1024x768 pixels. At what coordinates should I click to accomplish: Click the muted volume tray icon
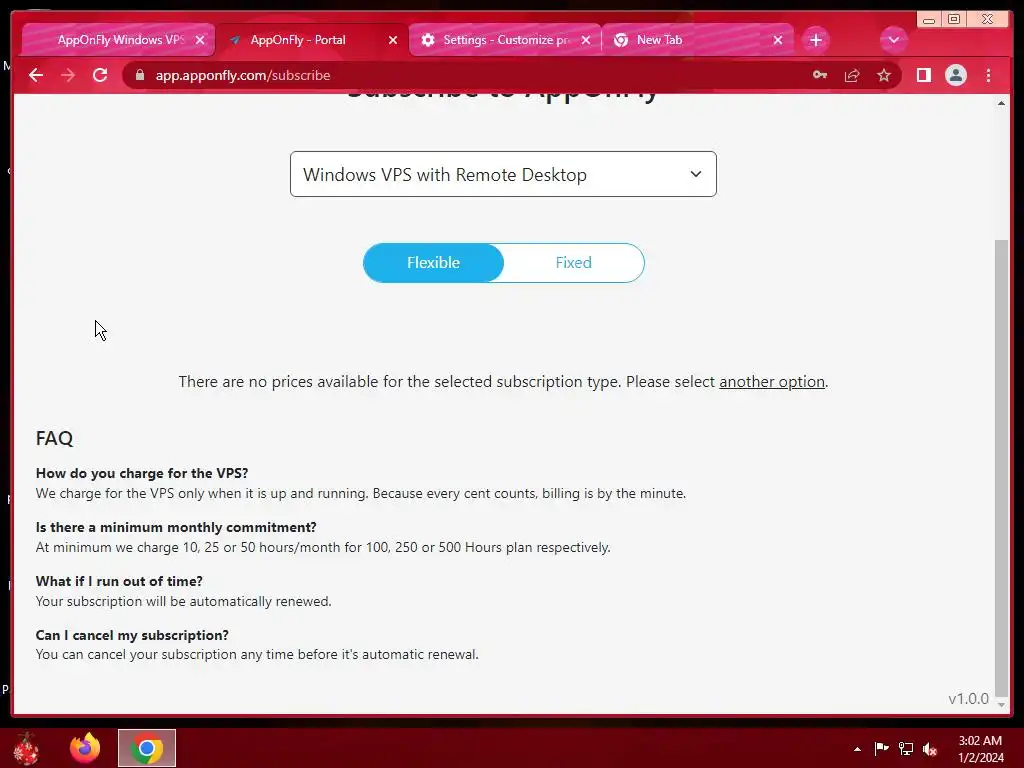point(930,748)
